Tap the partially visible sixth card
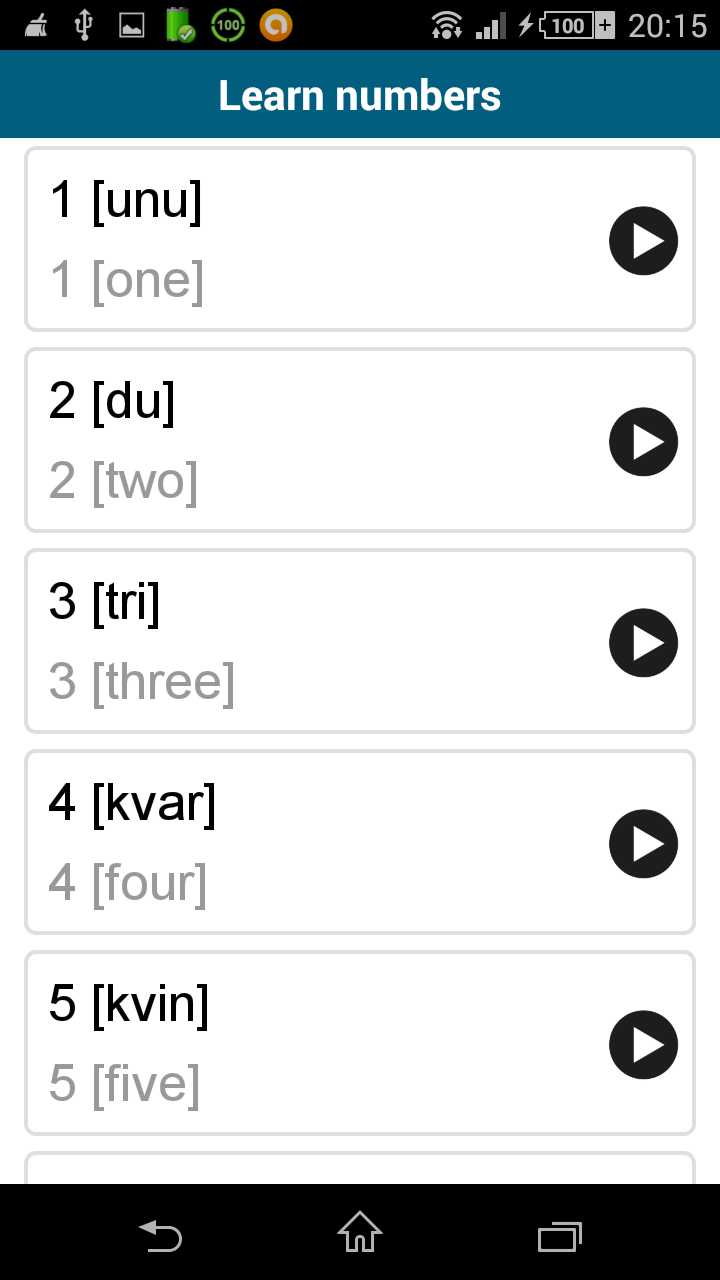 360,1169
